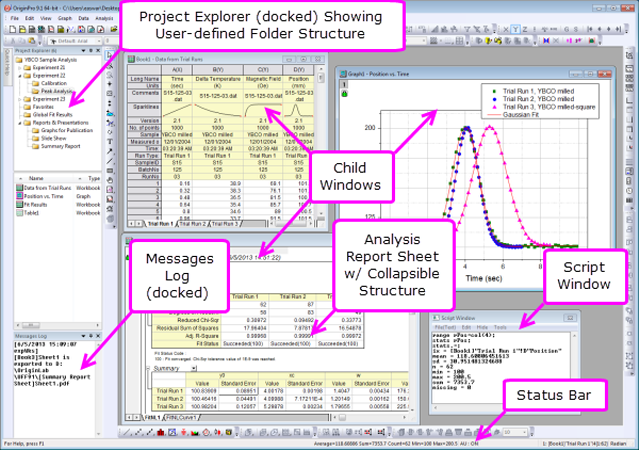Open Hide menu in Script Window
Viewport: 639px width, 450px height.
click(482, 327)
